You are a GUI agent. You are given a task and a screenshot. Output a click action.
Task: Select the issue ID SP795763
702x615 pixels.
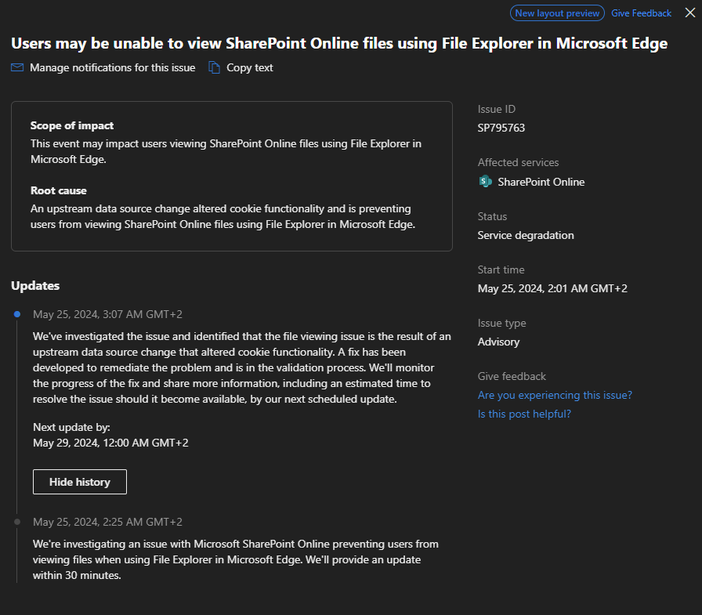point(501,128)
